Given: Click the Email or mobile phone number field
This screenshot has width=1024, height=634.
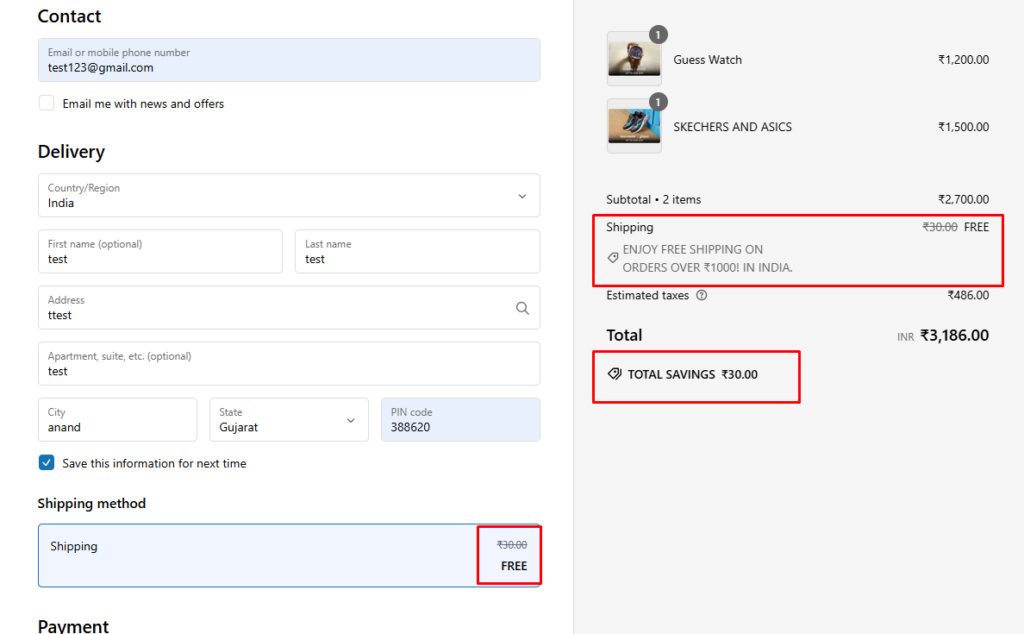Looking at the screenshot, I should tap(289, 60).
